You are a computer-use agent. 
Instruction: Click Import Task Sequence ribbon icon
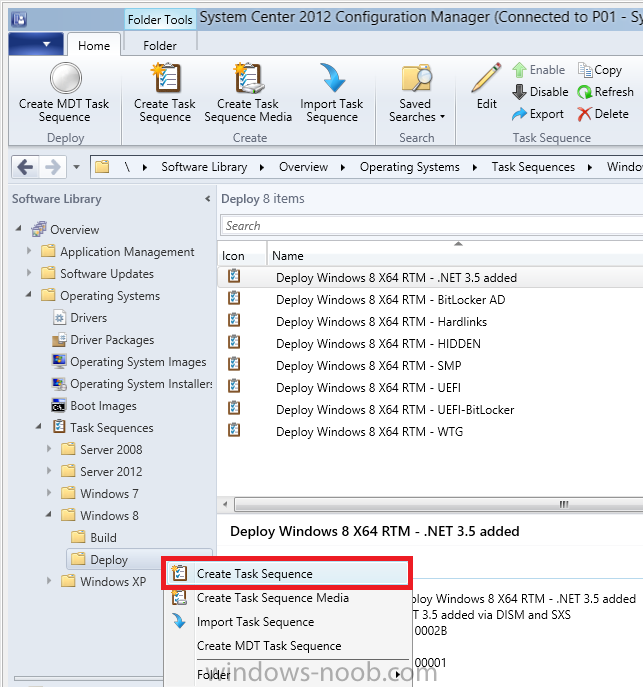332,78
